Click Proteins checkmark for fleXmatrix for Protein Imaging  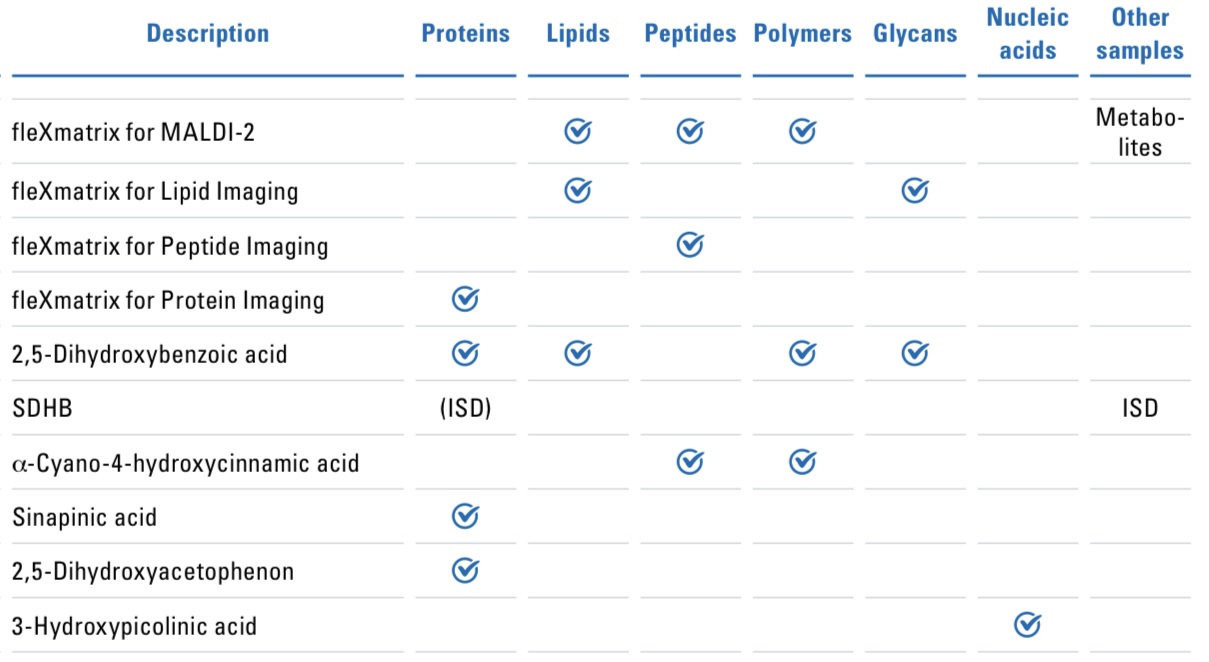[465, 299]
